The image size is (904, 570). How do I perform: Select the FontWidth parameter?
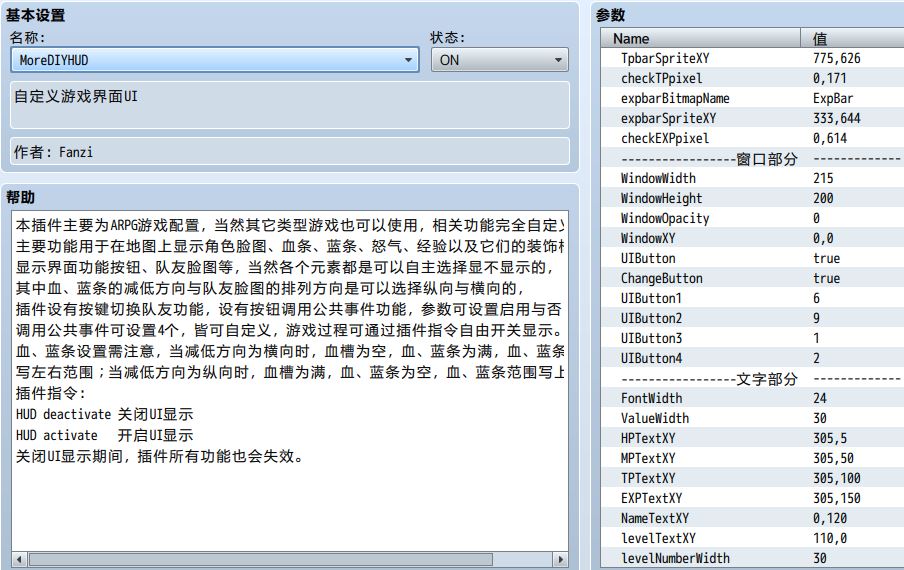[x=651, y=398]
